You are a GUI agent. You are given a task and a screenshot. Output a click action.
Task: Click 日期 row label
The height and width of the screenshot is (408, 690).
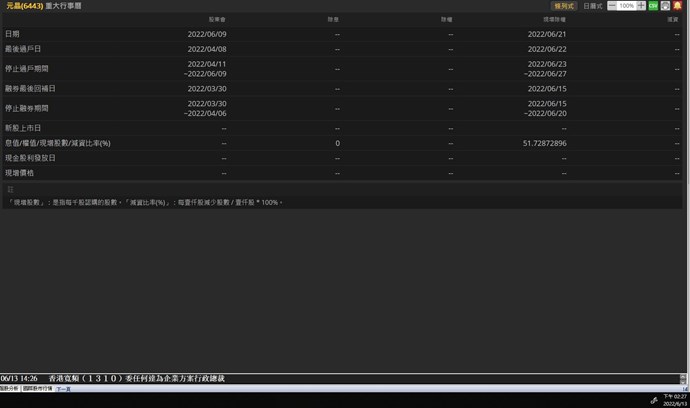pos(12,34)
